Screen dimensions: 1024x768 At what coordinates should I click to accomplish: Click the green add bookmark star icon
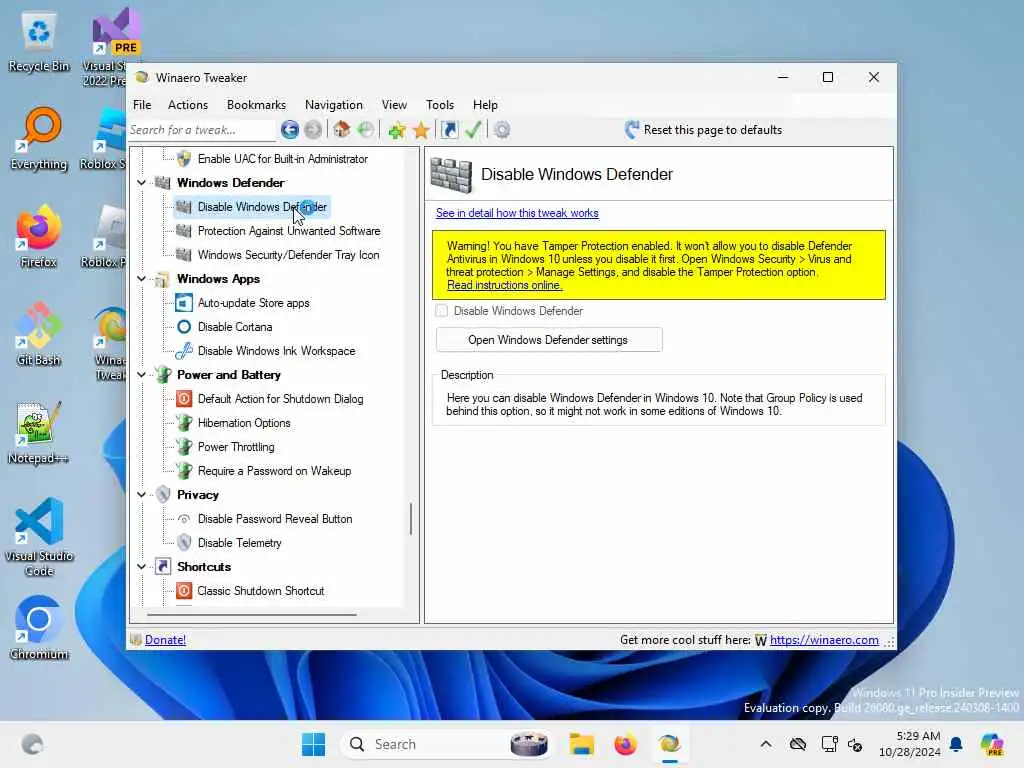click(396, 130)
